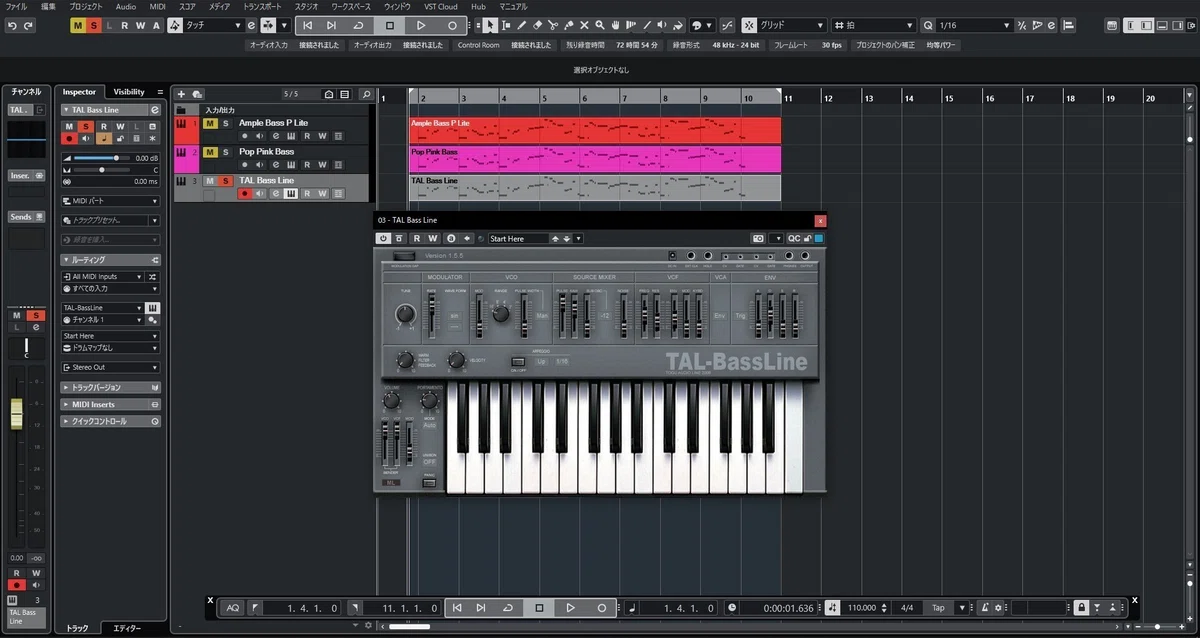Click ruler at bar 11
The width and height of the screenshot is (1200, 638).
tap(788, 98)
